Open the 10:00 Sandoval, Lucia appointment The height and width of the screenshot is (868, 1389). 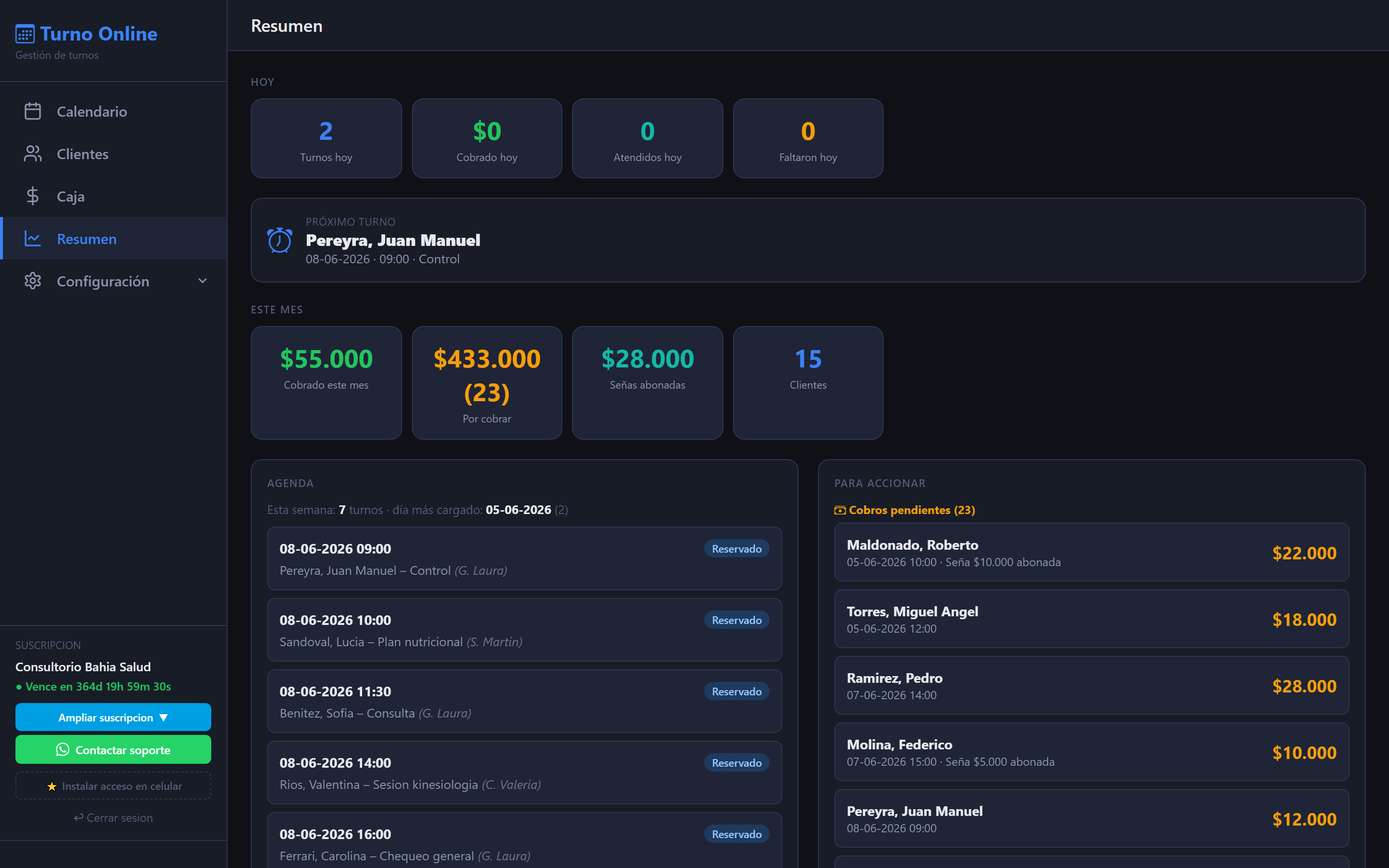point(525,630)
